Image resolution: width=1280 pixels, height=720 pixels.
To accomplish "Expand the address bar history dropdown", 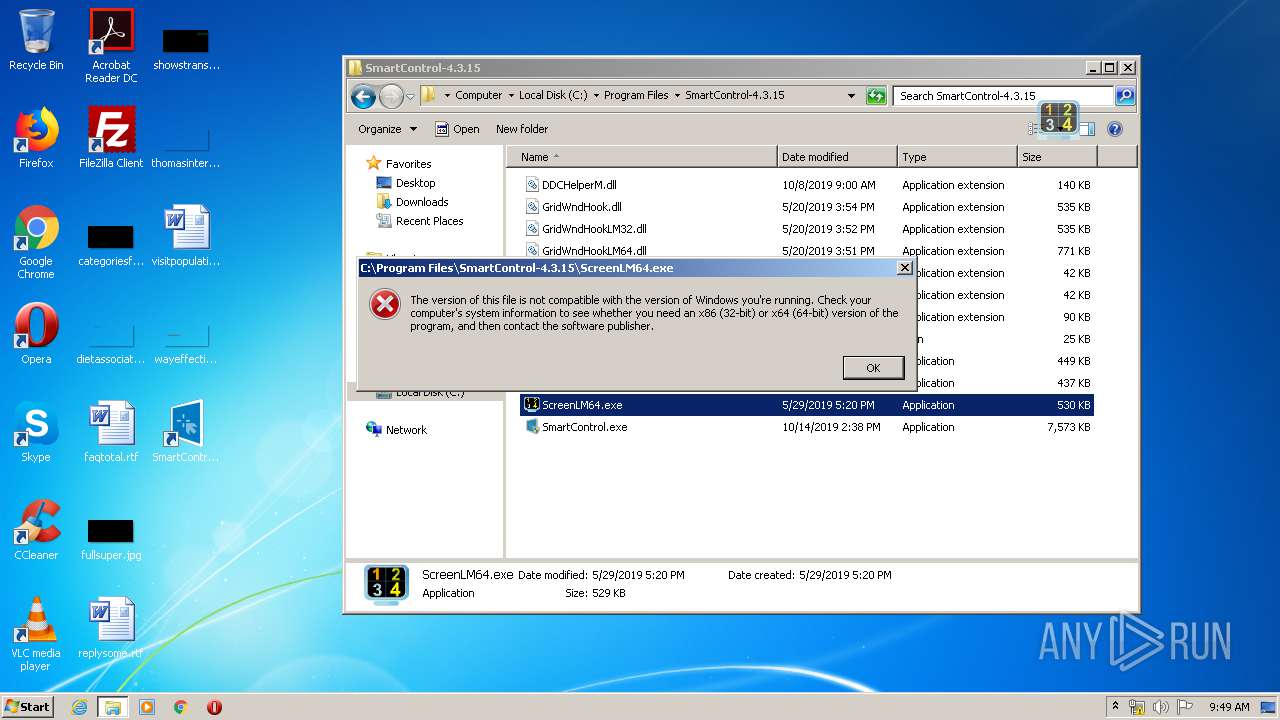I will 851,96.
